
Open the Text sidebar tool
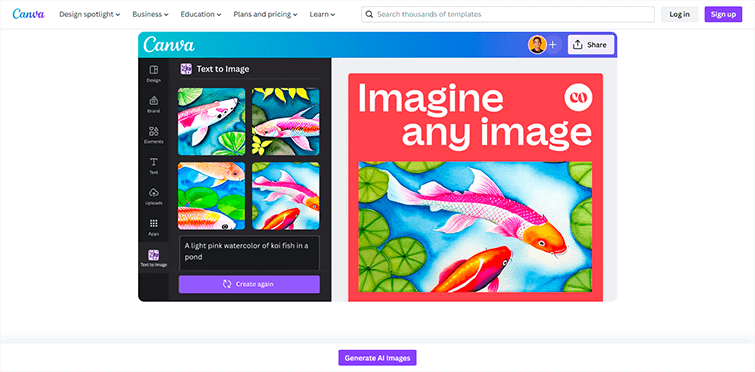[x=154, y=166]
